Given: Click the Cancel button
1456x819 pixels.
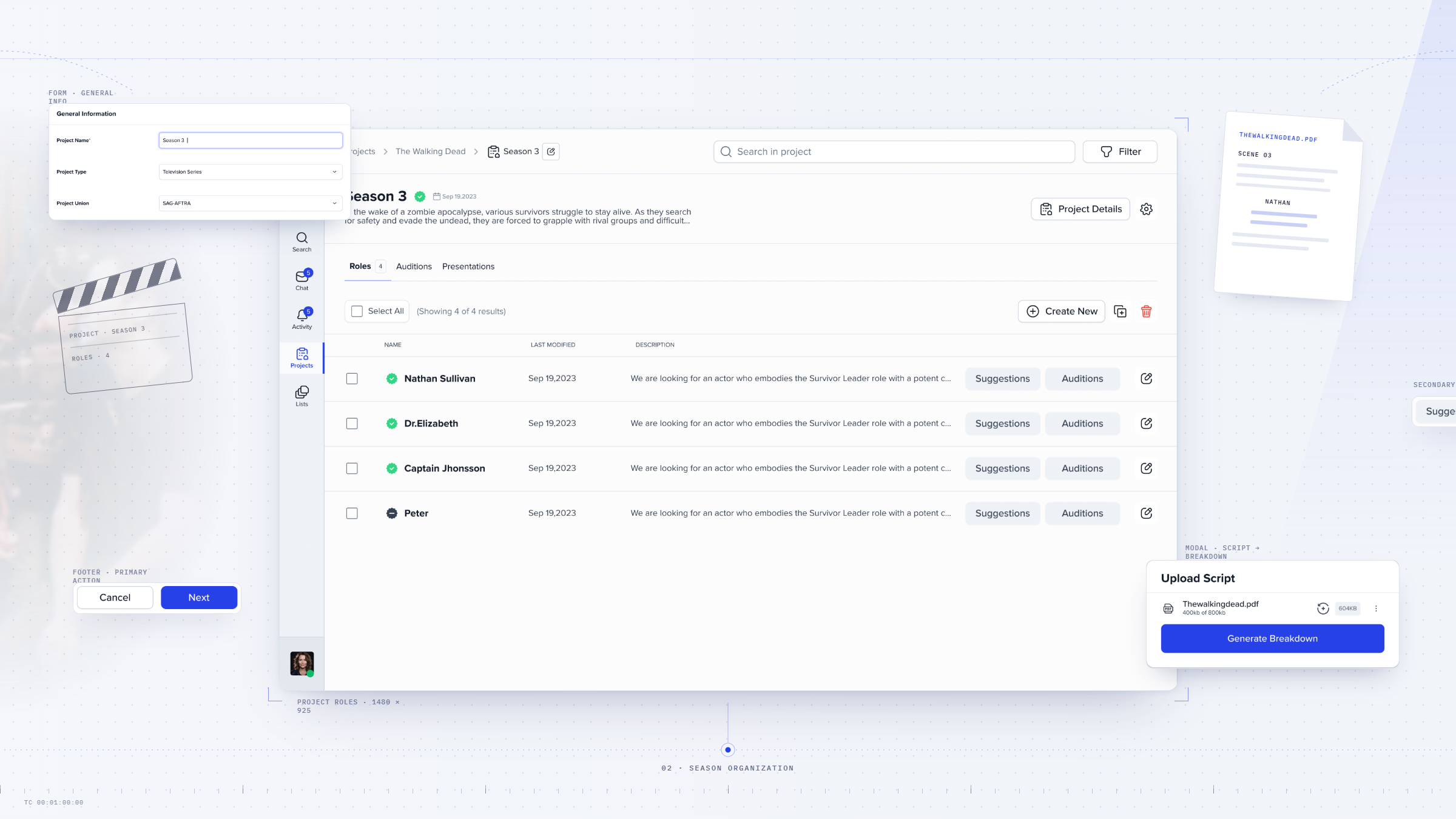Looking at the screenshot, I should 115,598.
